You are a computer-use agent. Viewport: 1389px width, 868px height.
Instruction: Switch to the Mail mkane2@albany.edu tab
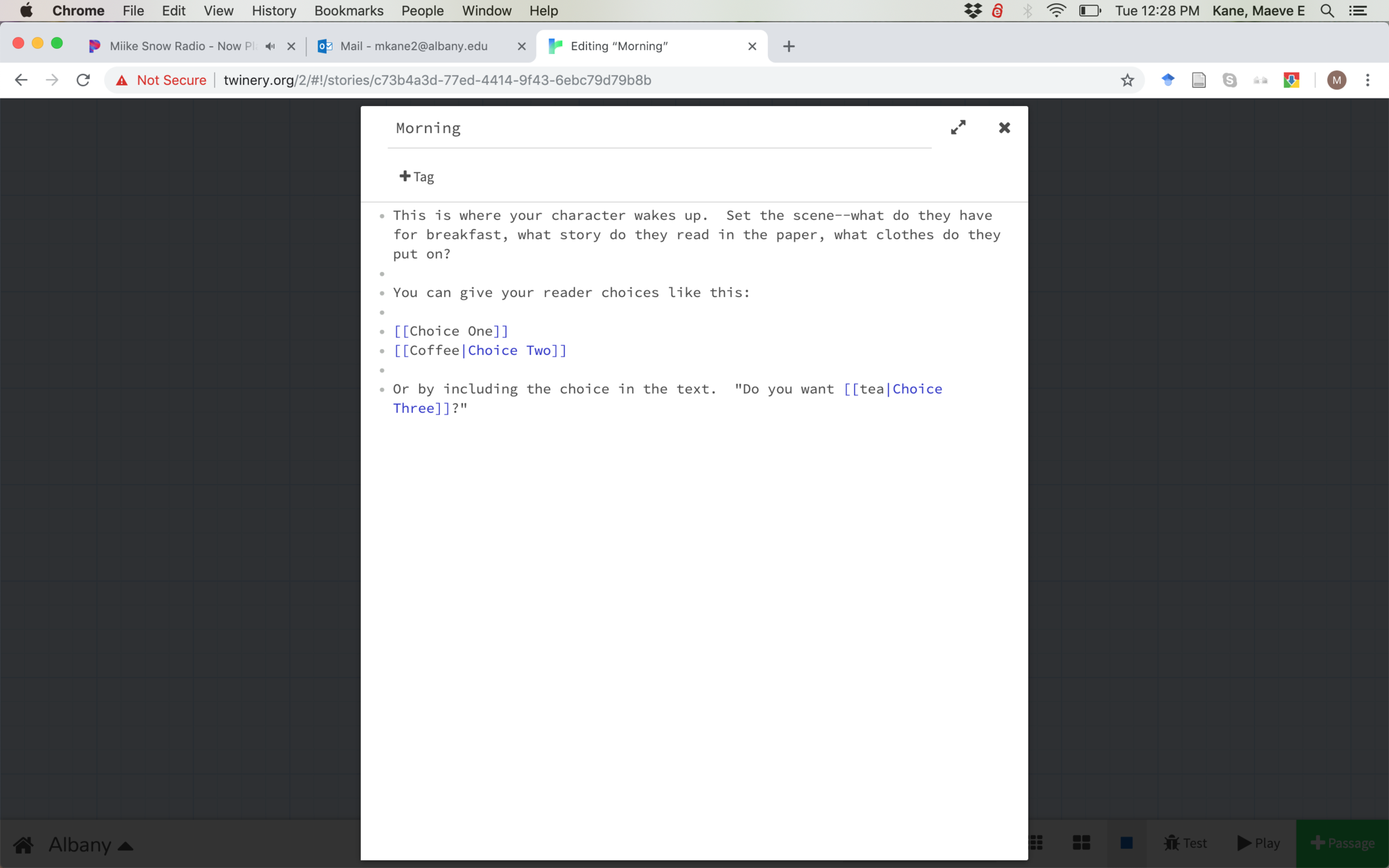tap(413, 46)
